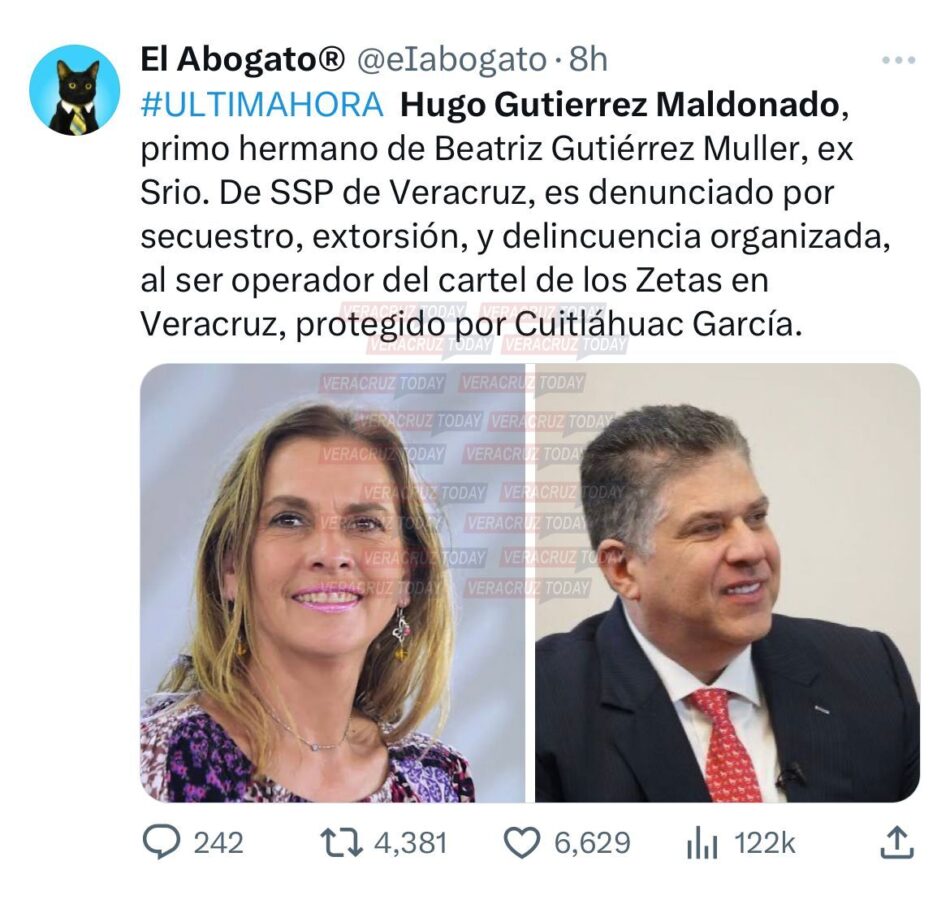The image size is (950, 900).
Task: Open right photo of man in red tie
Action: coord(727,582)
